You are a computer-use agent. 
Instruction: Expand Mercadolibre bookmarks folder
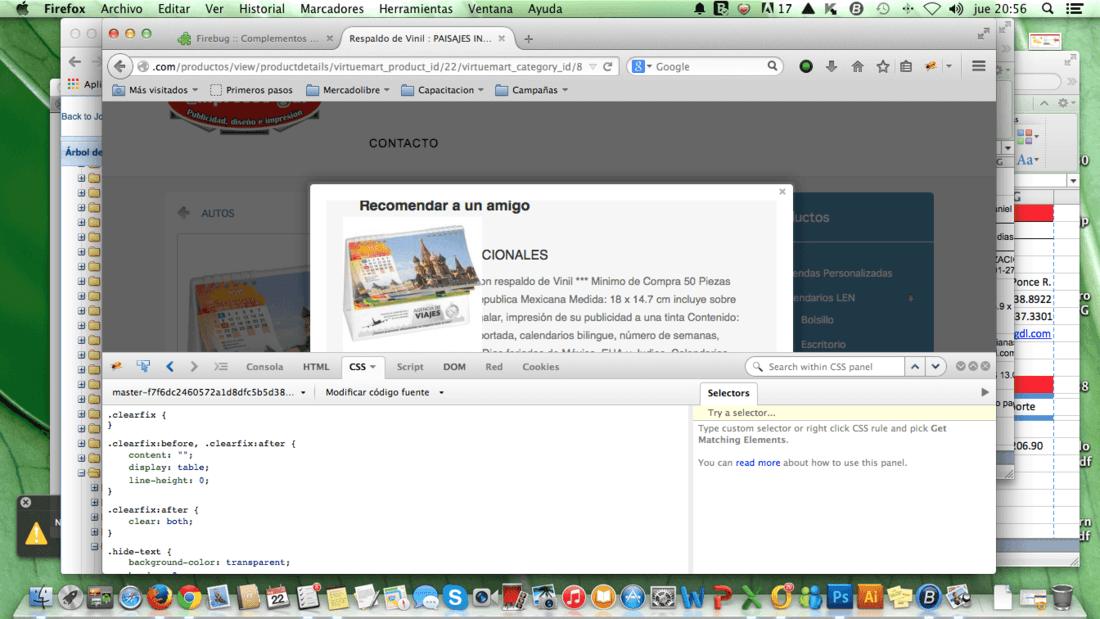coord(348,90)
